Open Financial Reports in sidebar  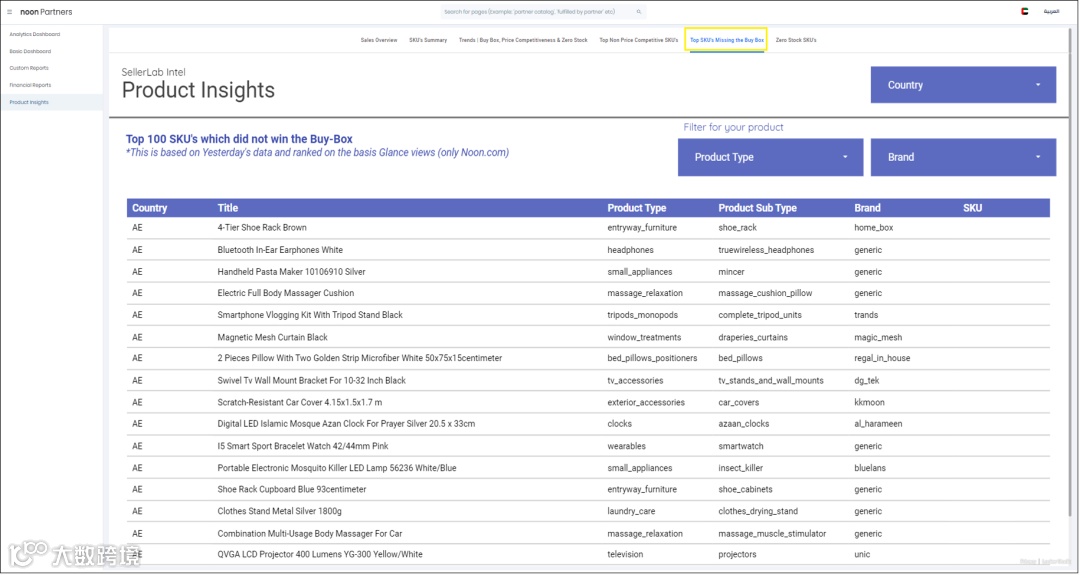pos(30,85)
